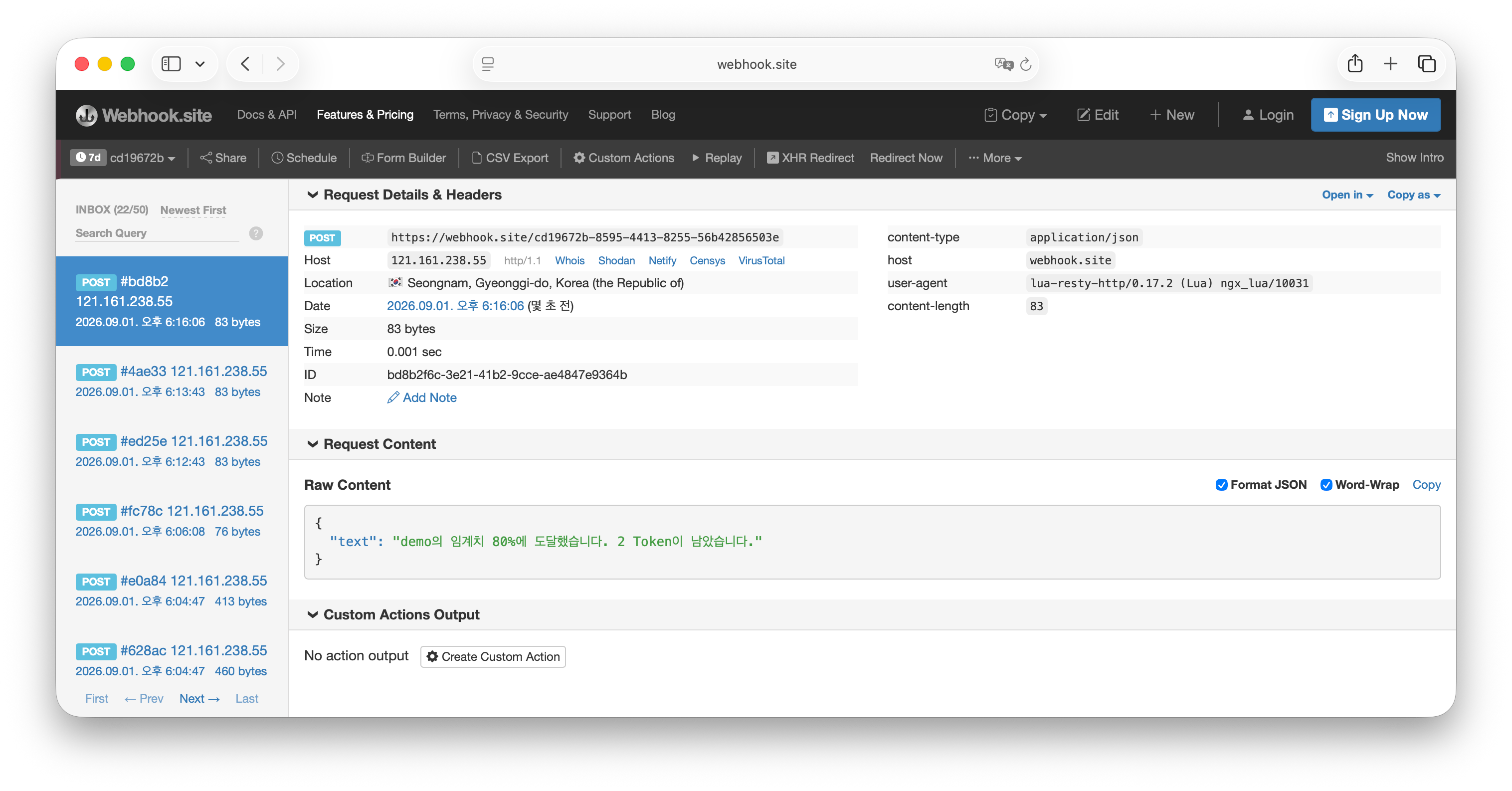The image size is (1512, 791).
Task: Click Create Custom Action button
Action: point(493,656)
